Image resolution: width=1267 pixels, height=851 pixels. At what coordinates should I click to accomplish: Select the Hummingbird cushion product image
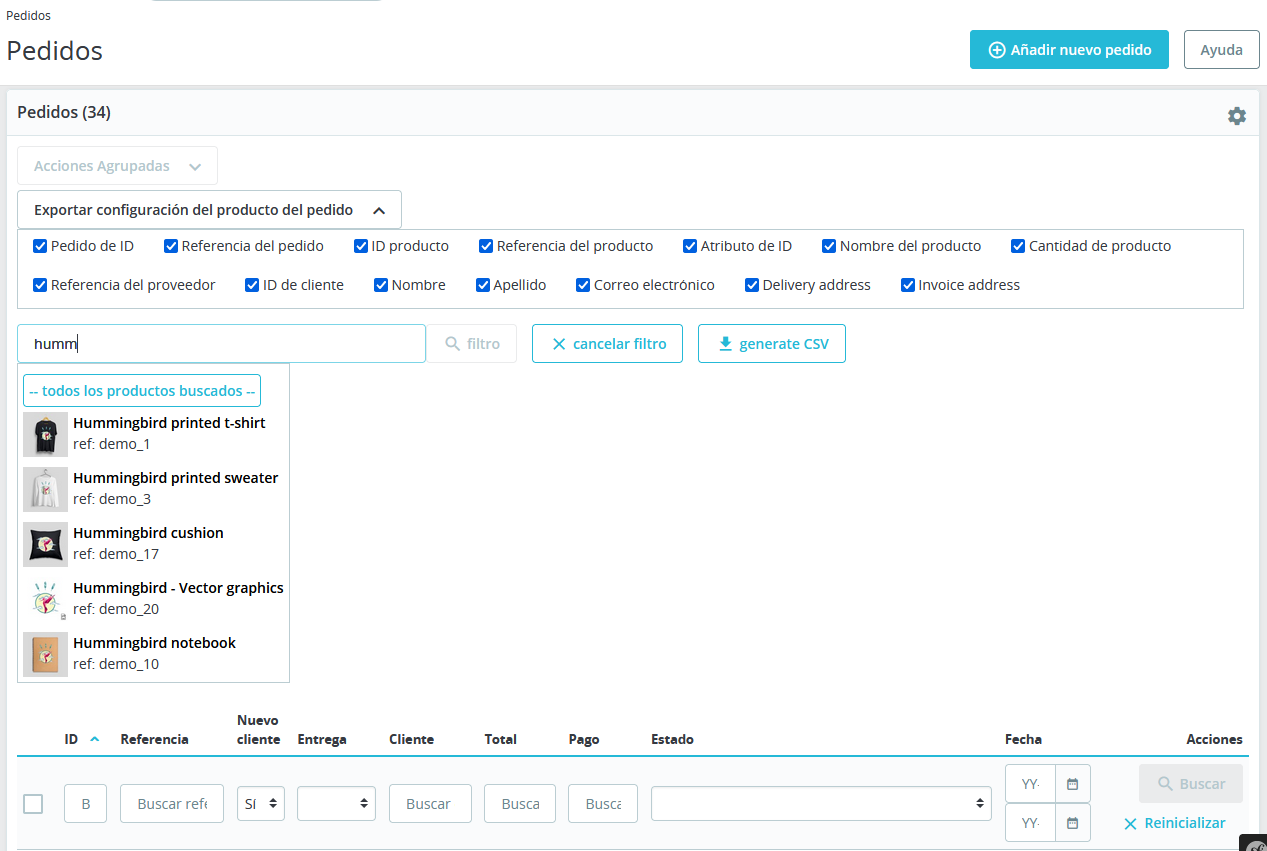pos(45,544)
